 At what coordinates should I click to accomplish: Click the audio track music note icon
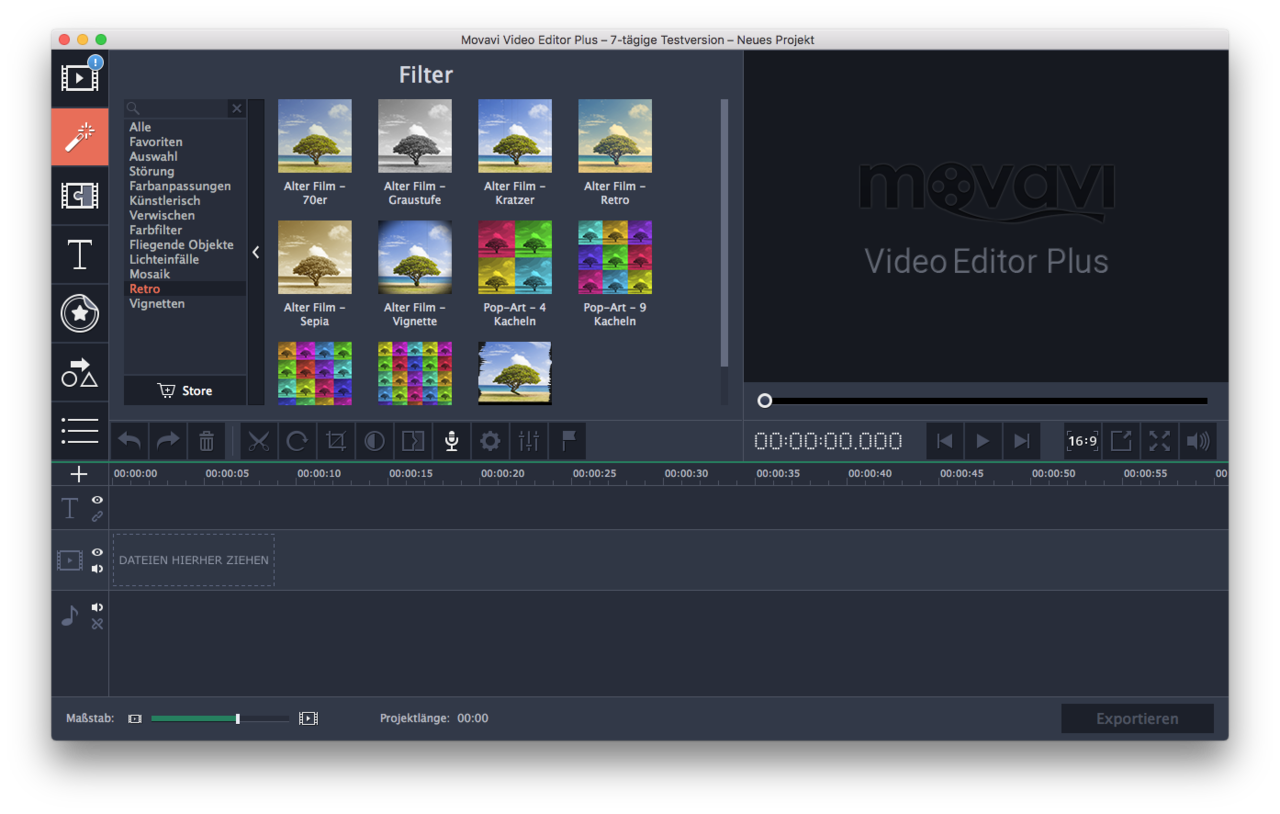pos(69,616)
